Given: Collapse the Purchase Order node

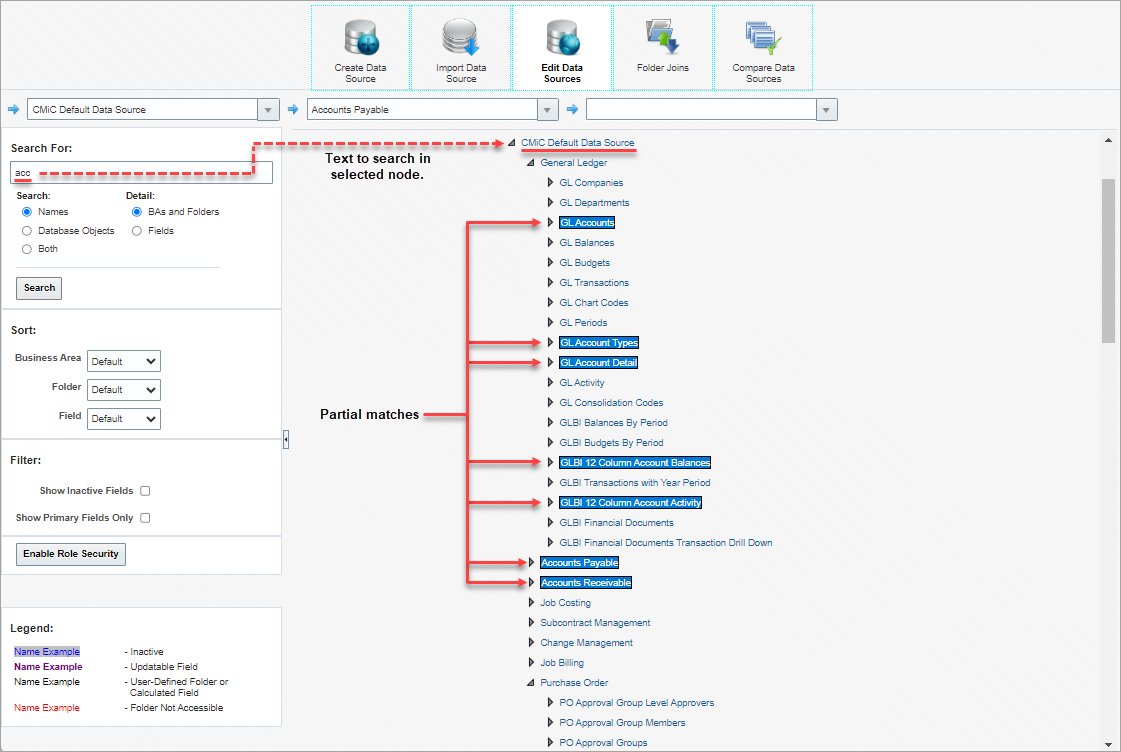Looking at the screenshot, I should 530,683.
